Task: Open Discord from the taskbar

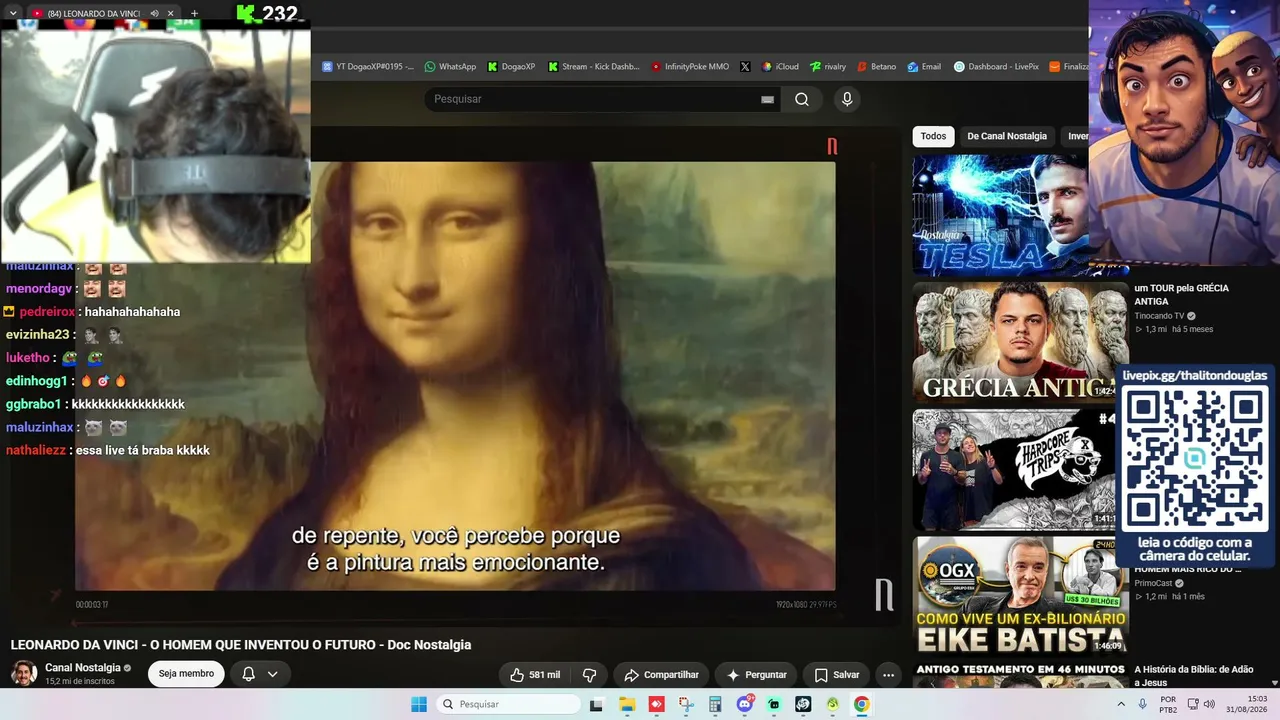Action: (745, 704)
